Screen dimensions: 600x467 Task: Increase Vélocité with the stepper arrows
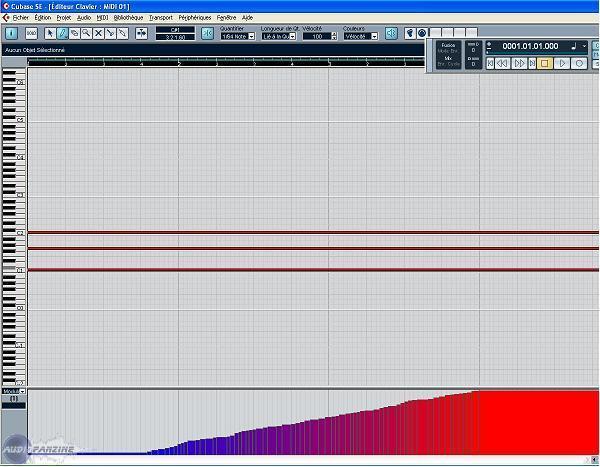tap(334, 34)
